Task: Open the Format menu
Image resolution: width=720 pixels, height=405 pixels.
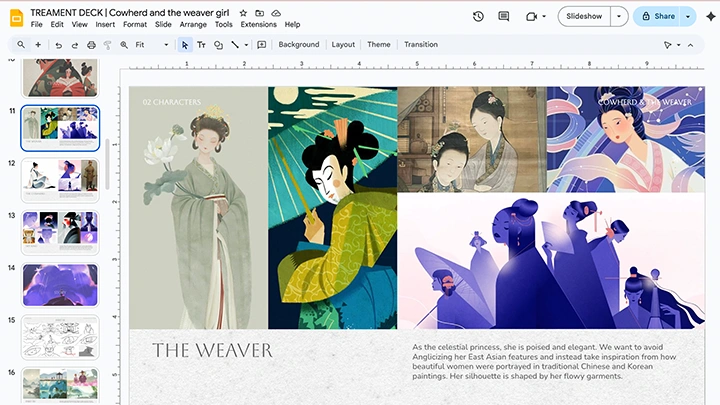Action: (135, 25)
